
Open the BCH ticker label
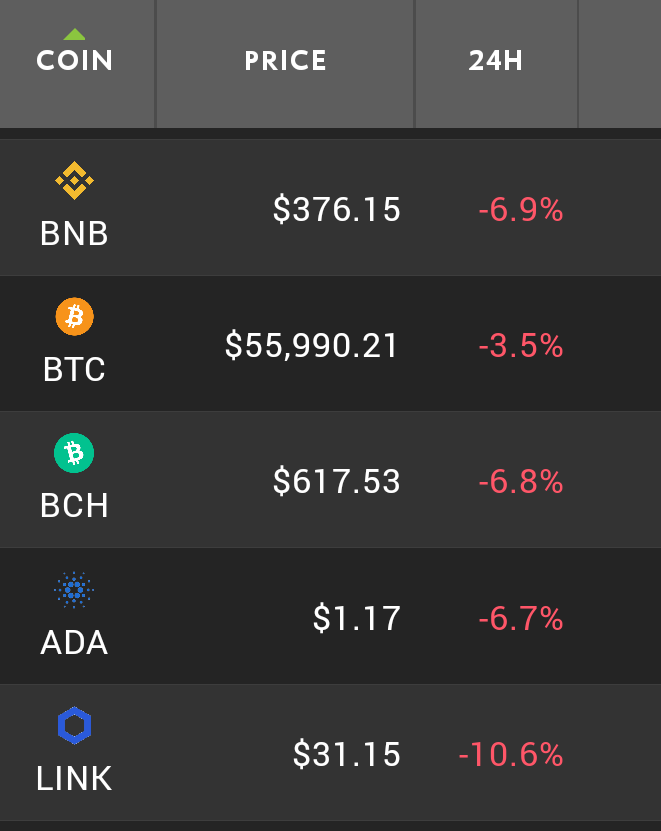[74, 506]
